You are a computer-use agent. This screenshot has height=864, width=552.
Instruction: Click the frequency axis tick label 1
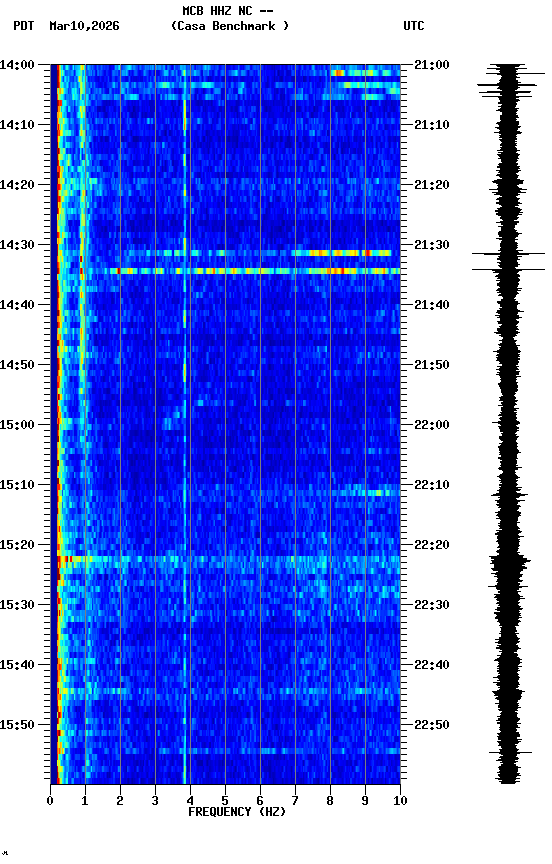(85, 801)
